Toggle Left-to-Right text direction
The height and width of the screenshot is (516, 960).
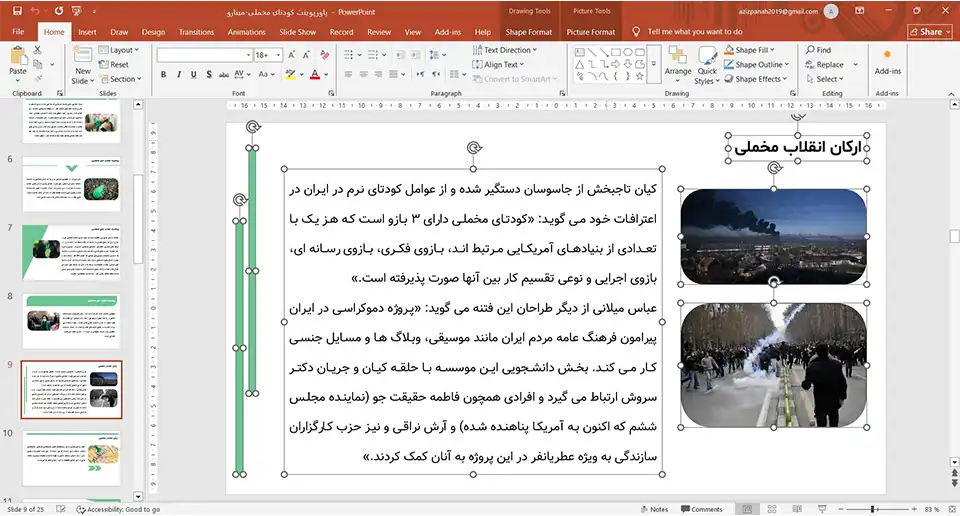point(421,74)
